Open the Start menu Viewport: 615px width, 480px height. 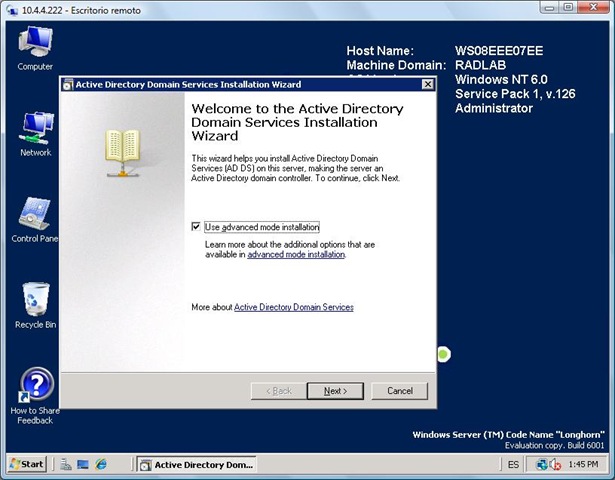[27, 465]
